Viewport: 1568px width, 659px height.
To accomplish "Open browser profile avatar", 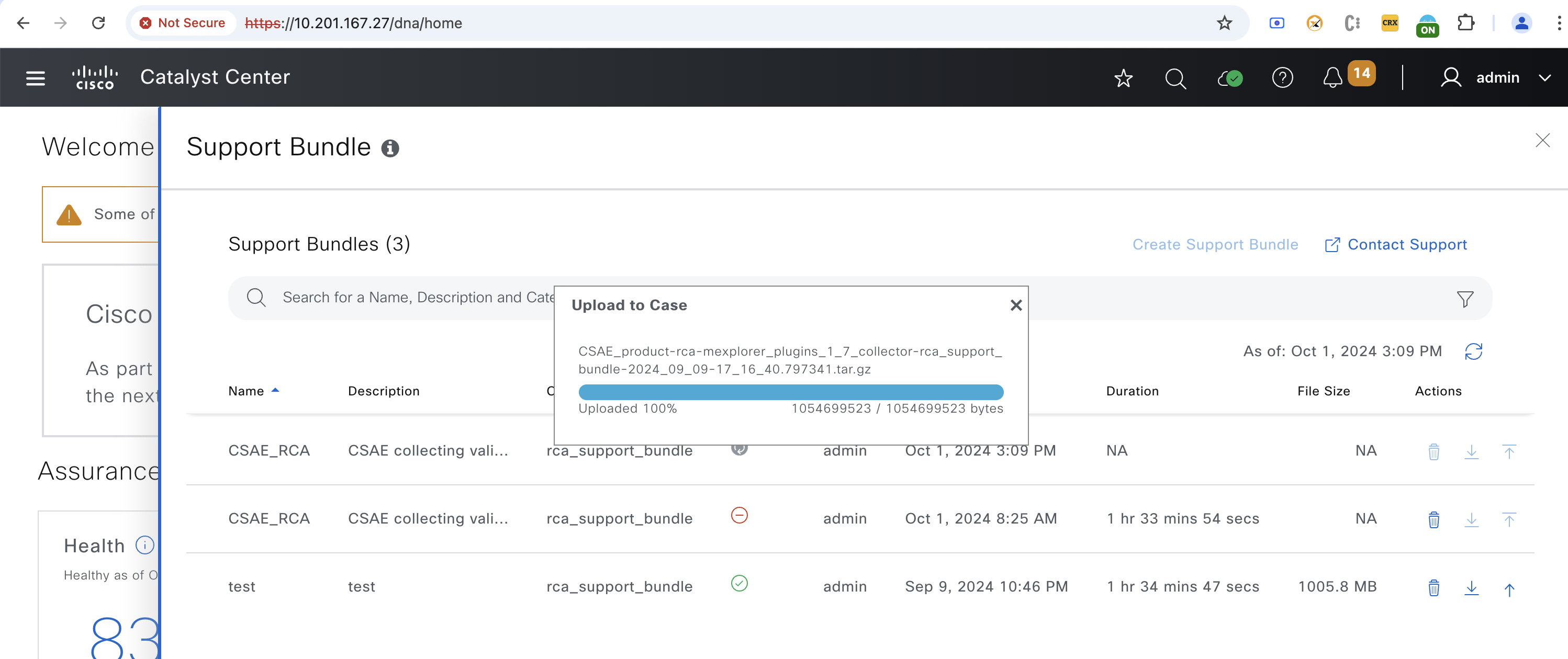I will pyautogui.click(x=1521, y=23).
